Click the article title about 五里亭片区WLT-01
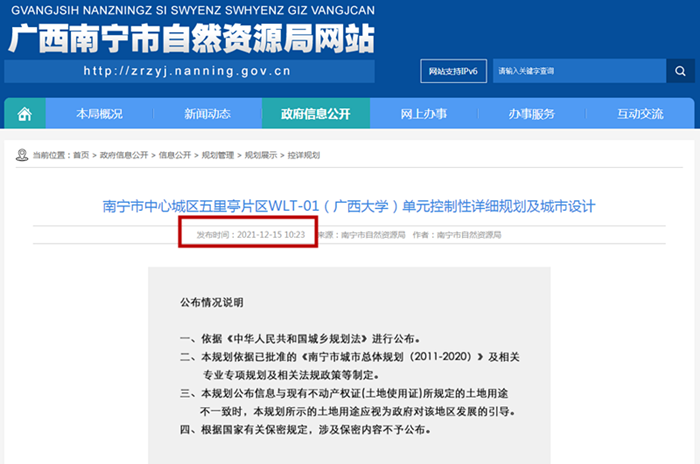The height and width of the screenshot is (464, 700). point(349,206)
